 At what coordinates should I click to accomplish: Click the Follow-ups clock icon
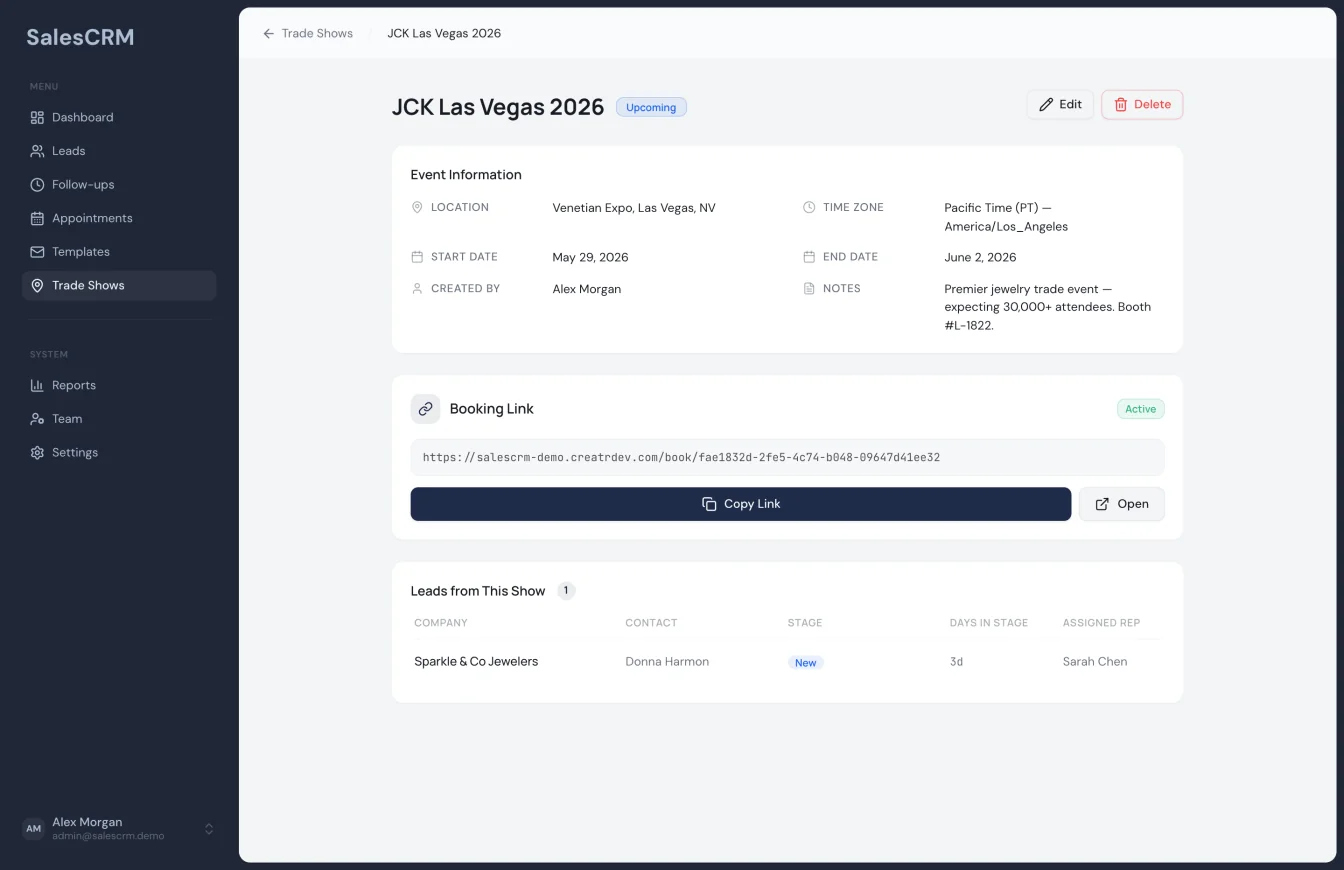point(37,184)
